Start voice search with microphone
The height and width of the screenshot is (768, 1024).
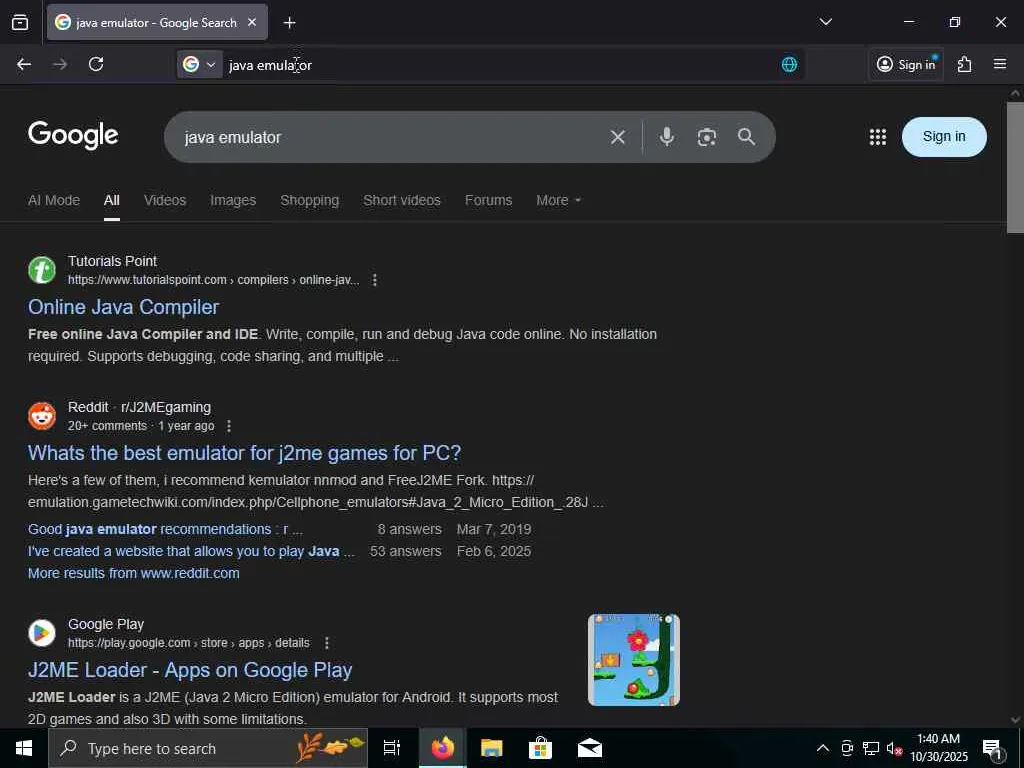click(666, 136)
